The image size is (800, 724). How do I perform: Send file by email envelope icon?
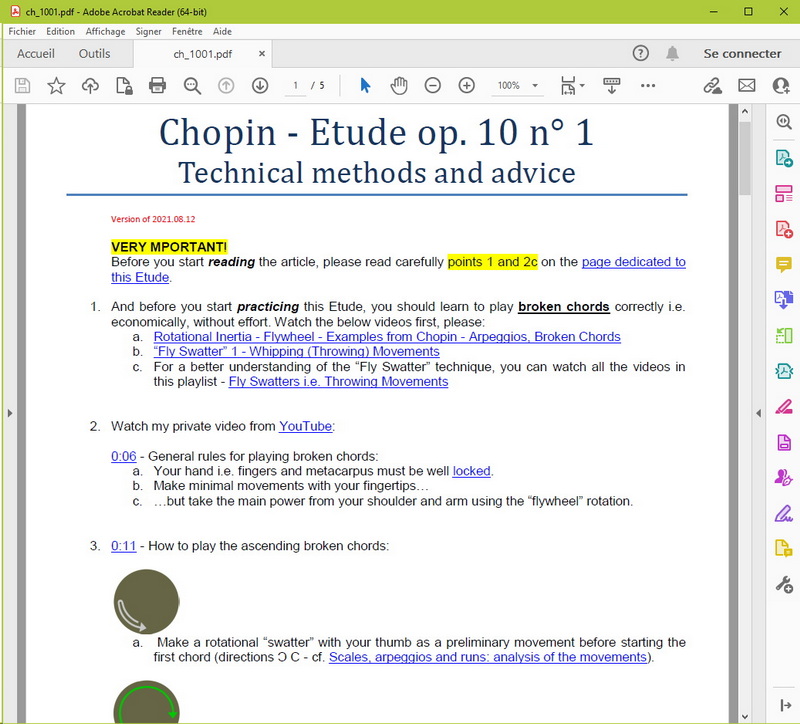click(746, 86)
